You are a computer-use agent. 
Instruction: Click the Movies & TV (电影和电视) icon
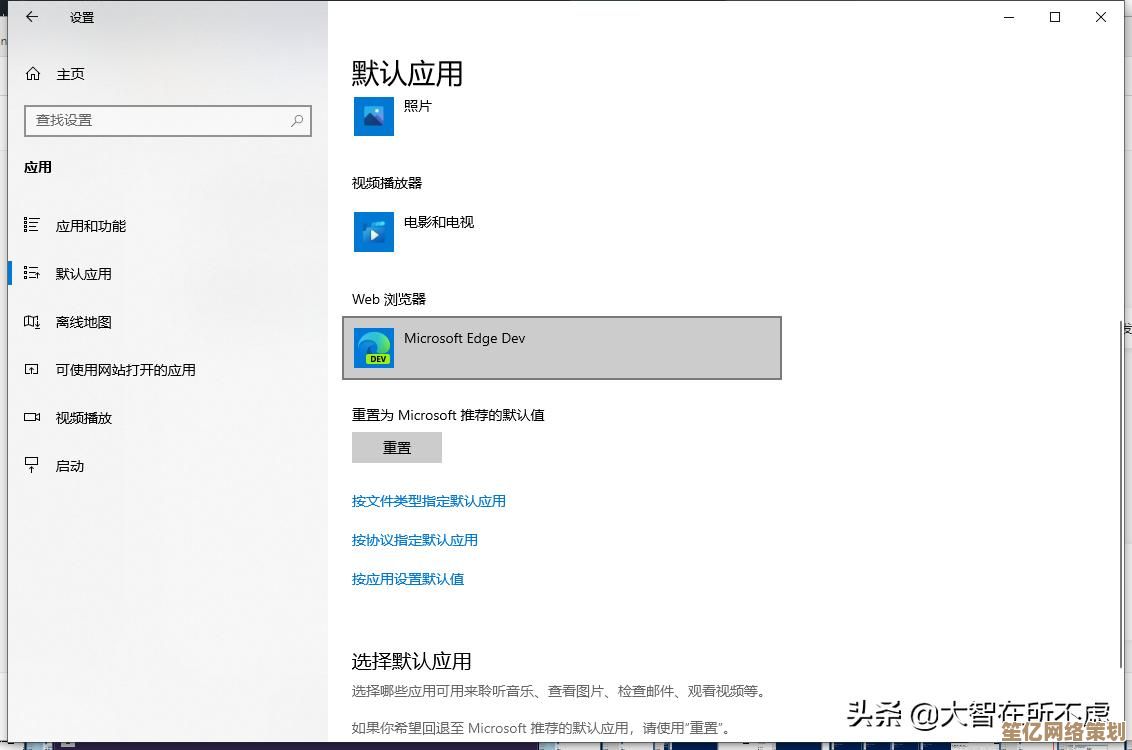pos(374,232)
